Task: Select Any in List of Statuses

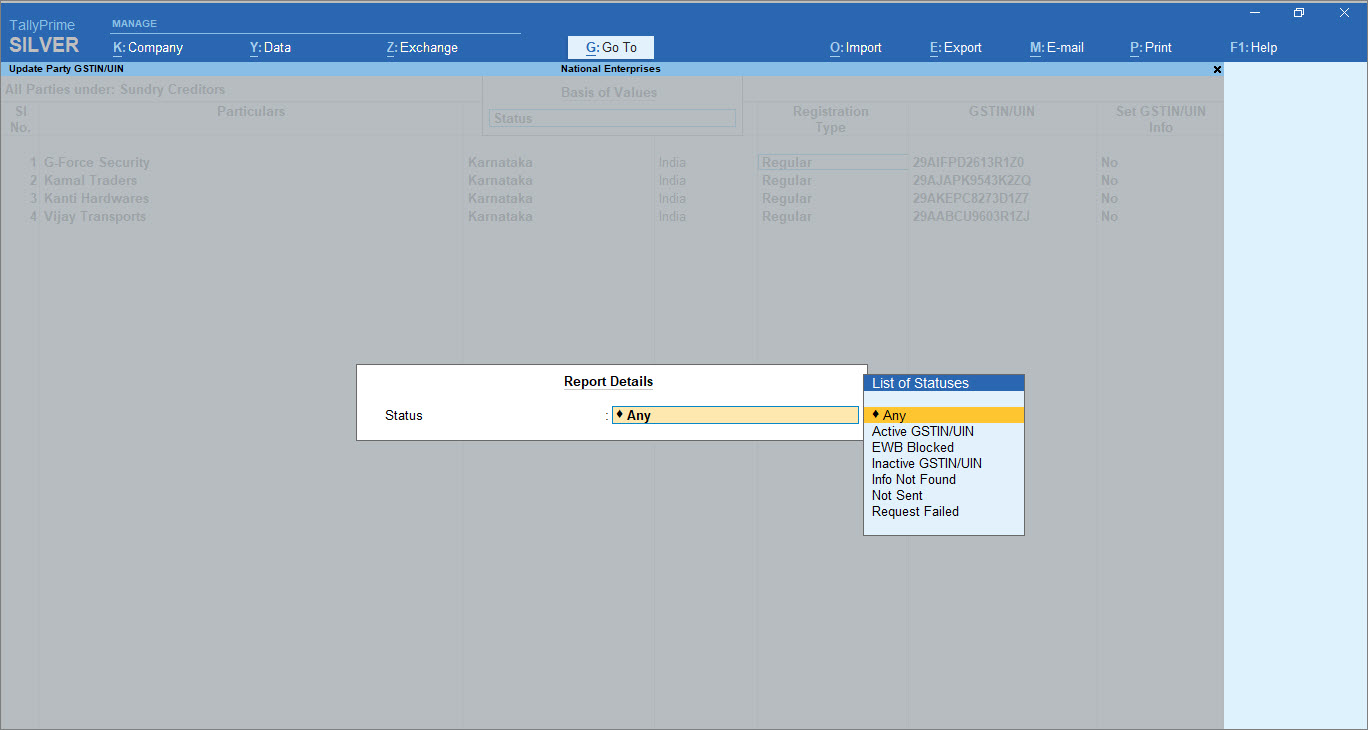Action: 944,415
